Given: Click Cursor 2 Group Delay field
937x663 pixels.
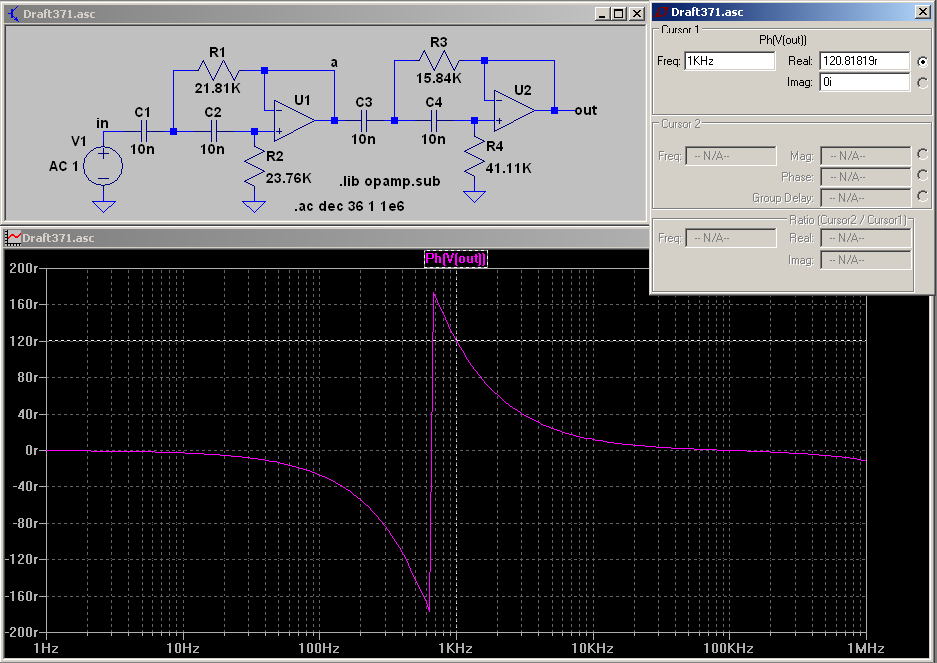Looking at the screenshot, I should [x=866, y=197].
